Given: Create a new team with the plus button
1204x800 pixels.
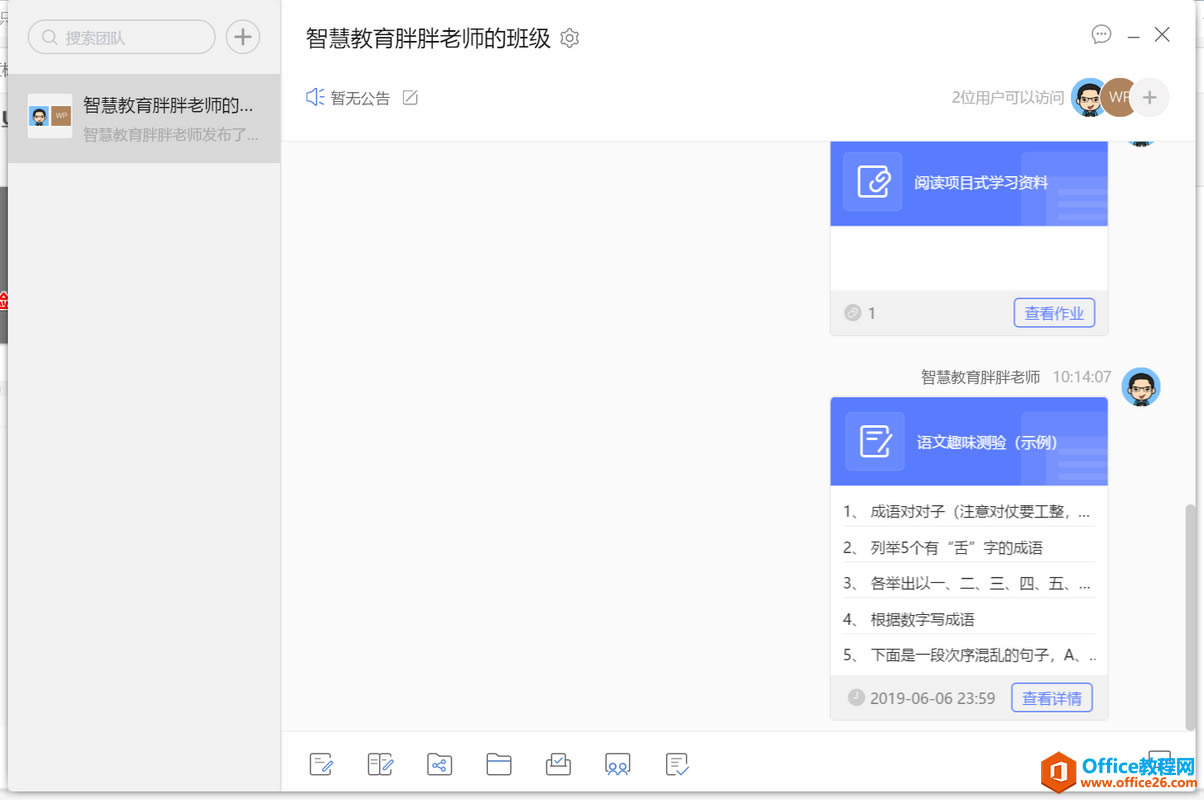Looking at the screenshot, I should tap(242, 38).
